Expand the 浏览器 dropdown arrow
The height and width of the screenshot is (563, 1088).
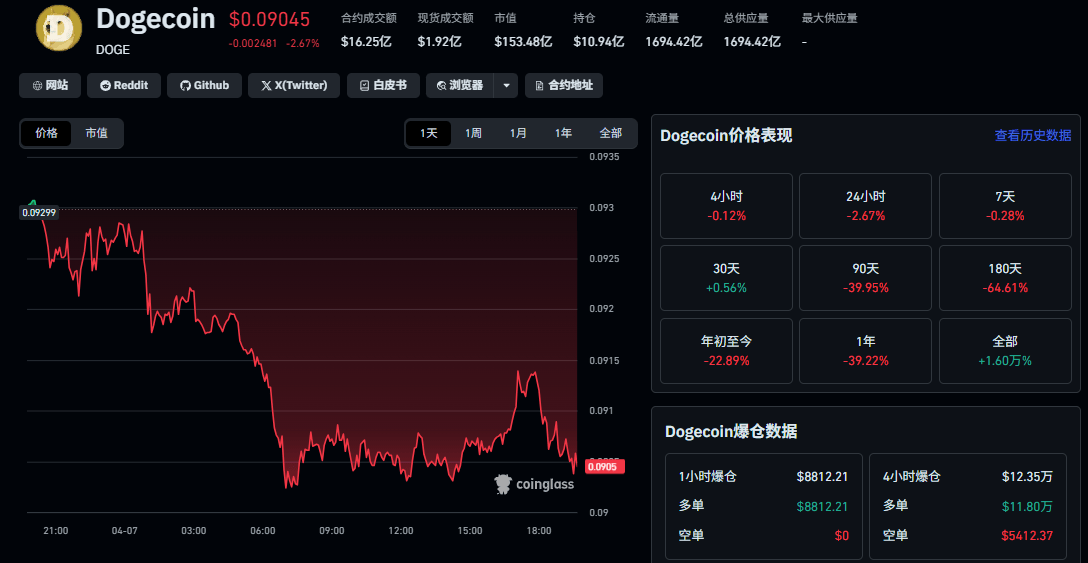(x=506, y=85)
